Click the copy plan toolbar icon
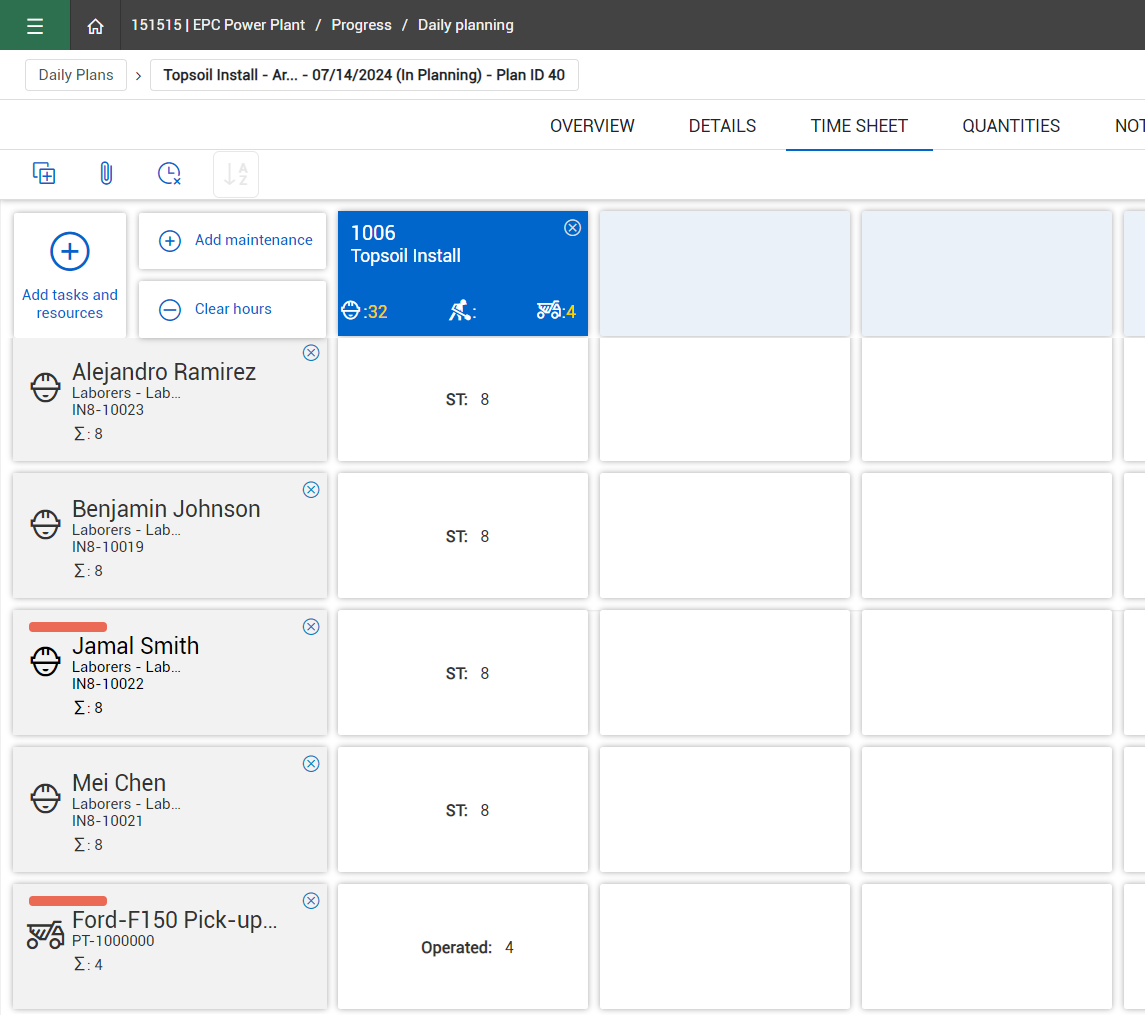Image resolution: width=1145 pixels, height=1015 pixels. point(44,174)
